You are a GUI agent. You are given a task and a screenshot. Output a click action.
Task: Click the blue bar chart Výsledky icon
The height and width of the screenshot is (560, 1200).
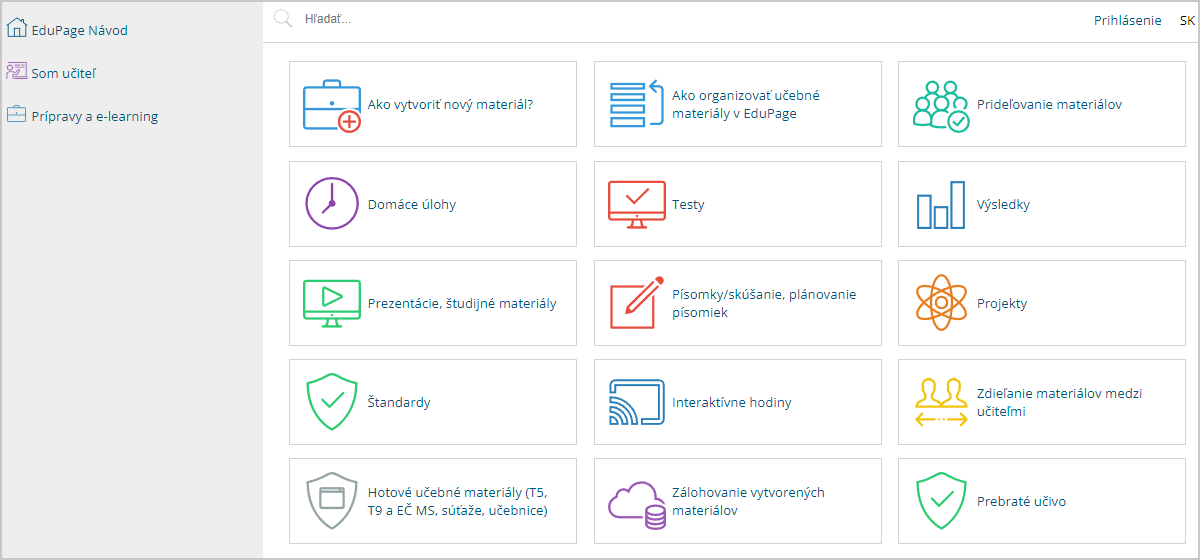(941, 204)
